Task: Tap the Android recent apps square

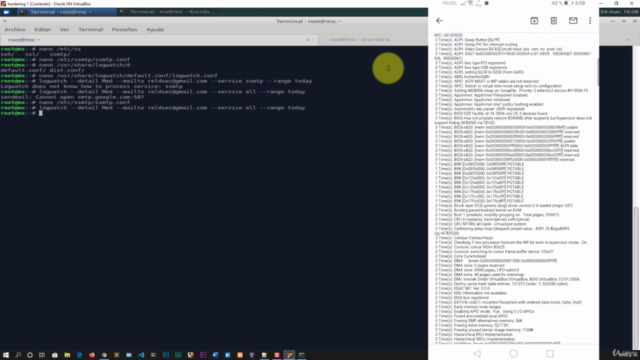Action: 550,353
